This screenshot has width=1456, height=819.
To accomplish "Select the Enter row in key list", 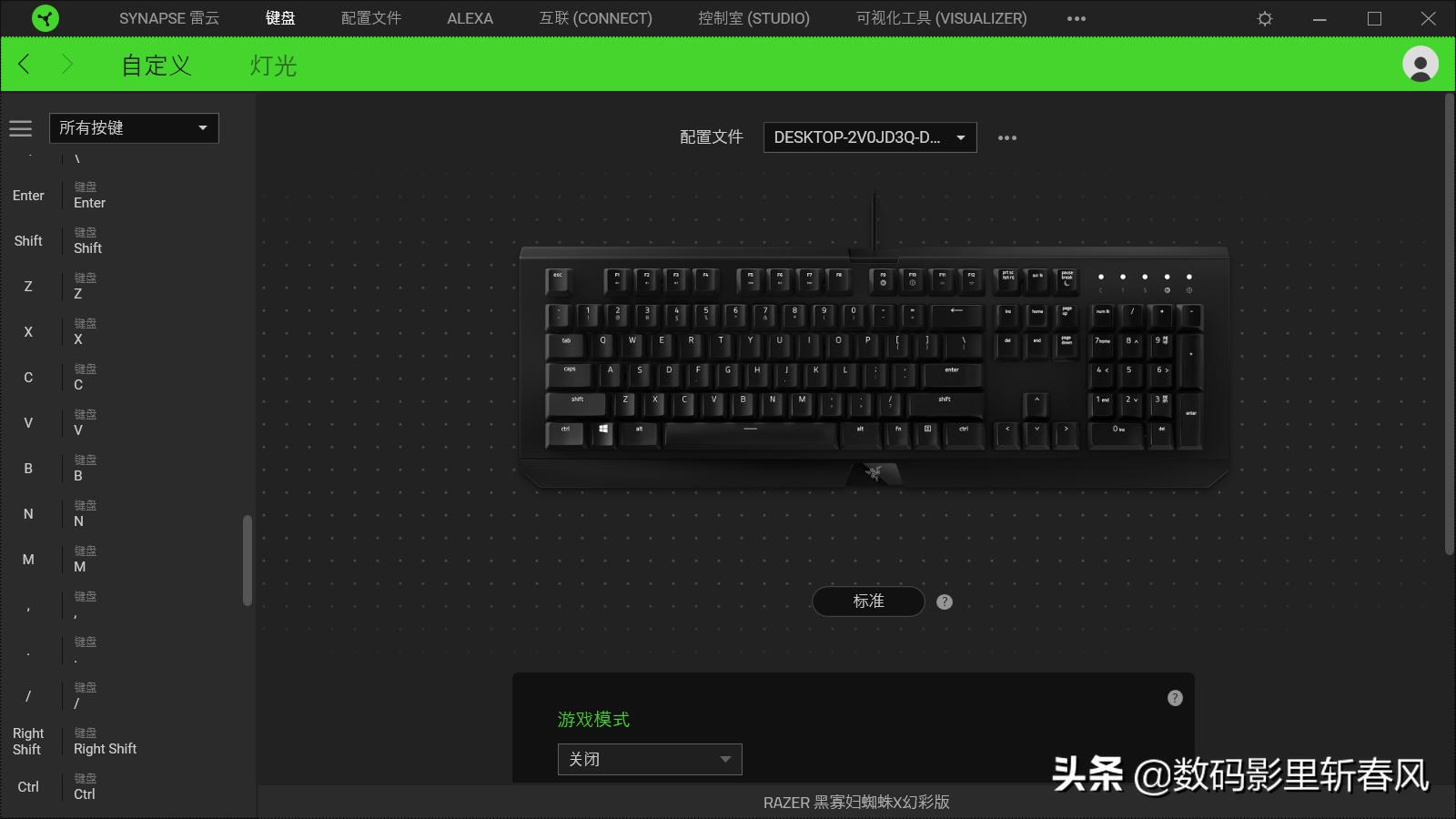I will [x=123, y=196].
